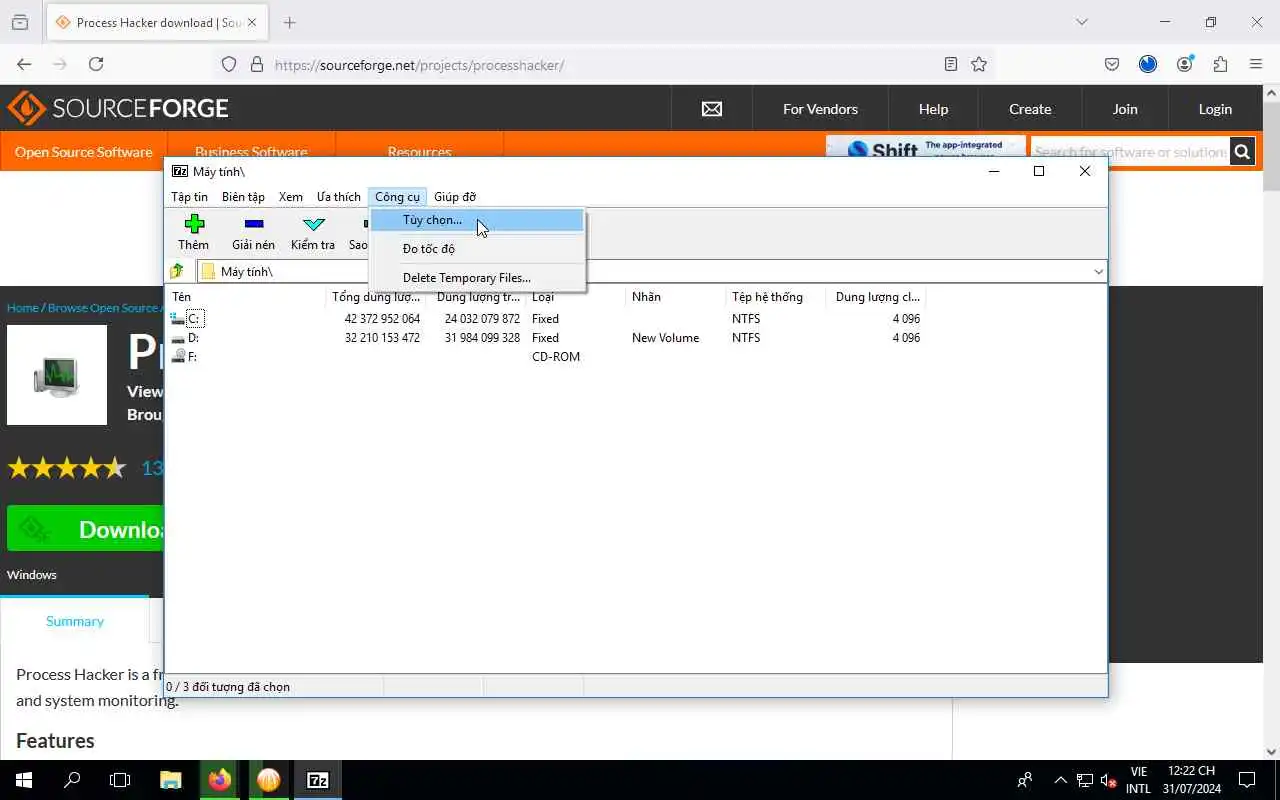Expand the system tray hidden icons chevron
The height and width of the screenshot is (800, 1280).
[1061, 780]
